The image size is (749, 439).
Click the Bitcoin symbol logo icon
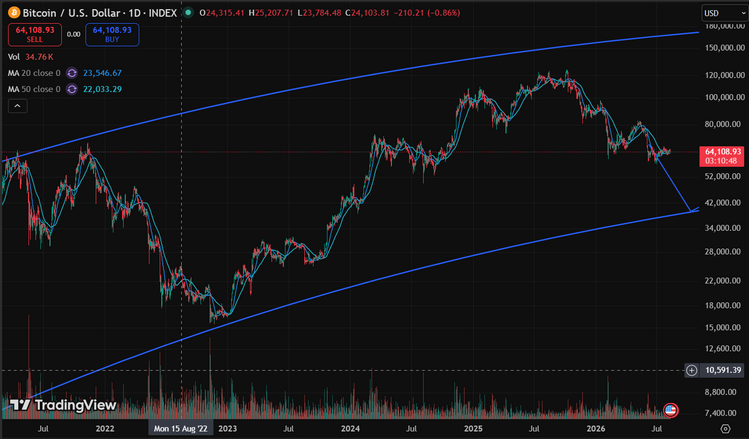point(13,12)
